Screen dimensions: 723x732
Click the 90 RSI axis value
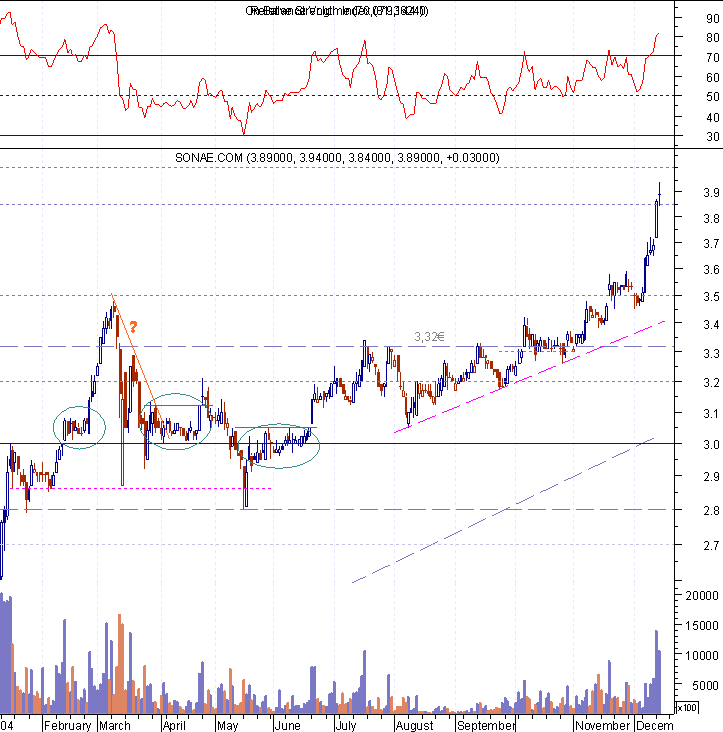coord(712,19)
